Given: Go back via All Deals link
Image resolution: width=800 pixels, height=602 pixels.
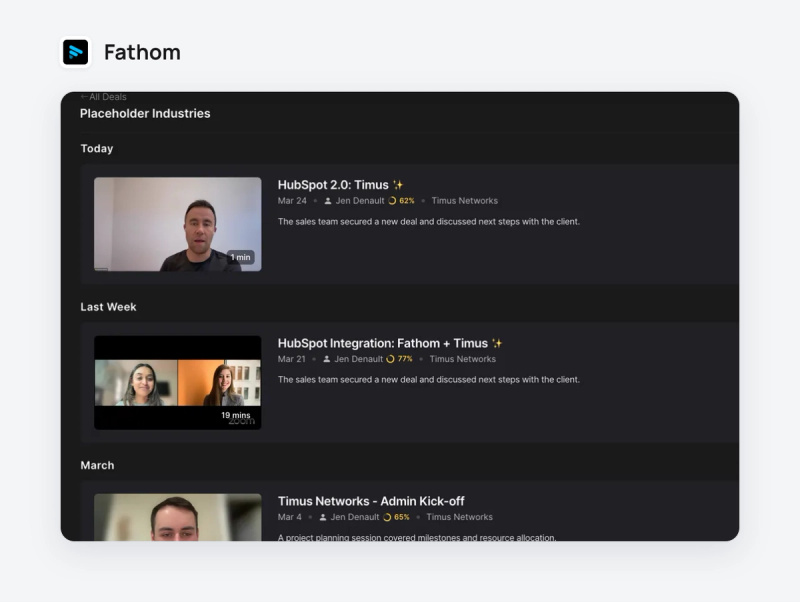Looking at the screenshot, I should click(104, 96).
